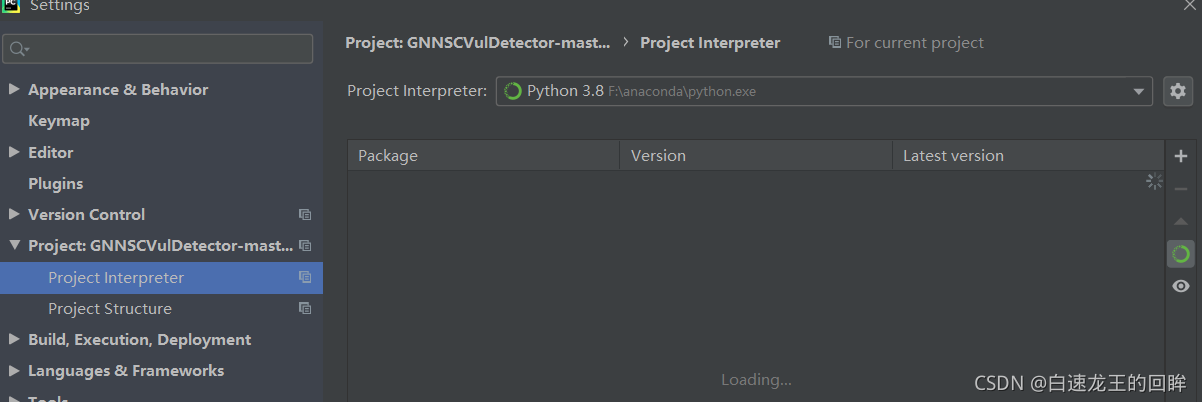This screenshot has height=402, width=1202.
Task: Expand the Appearance & Behavior section
Action: [x=14, y=90]
